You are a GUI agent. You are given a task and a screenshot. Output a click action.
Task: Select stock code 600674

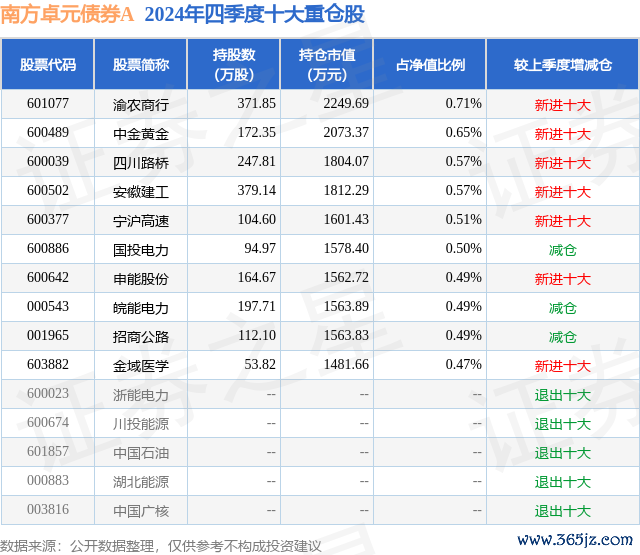(x=48, y=422)
